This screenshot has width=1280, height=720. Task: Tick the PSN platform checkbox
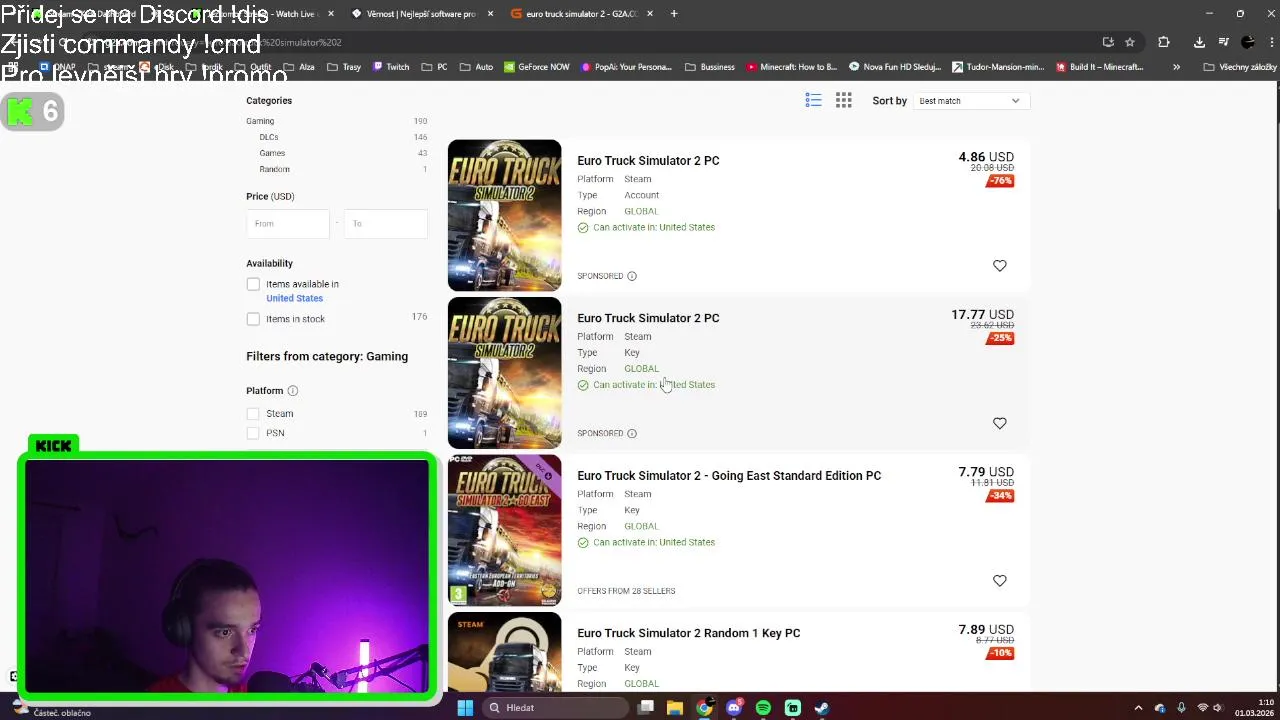[x=253, y=433]
